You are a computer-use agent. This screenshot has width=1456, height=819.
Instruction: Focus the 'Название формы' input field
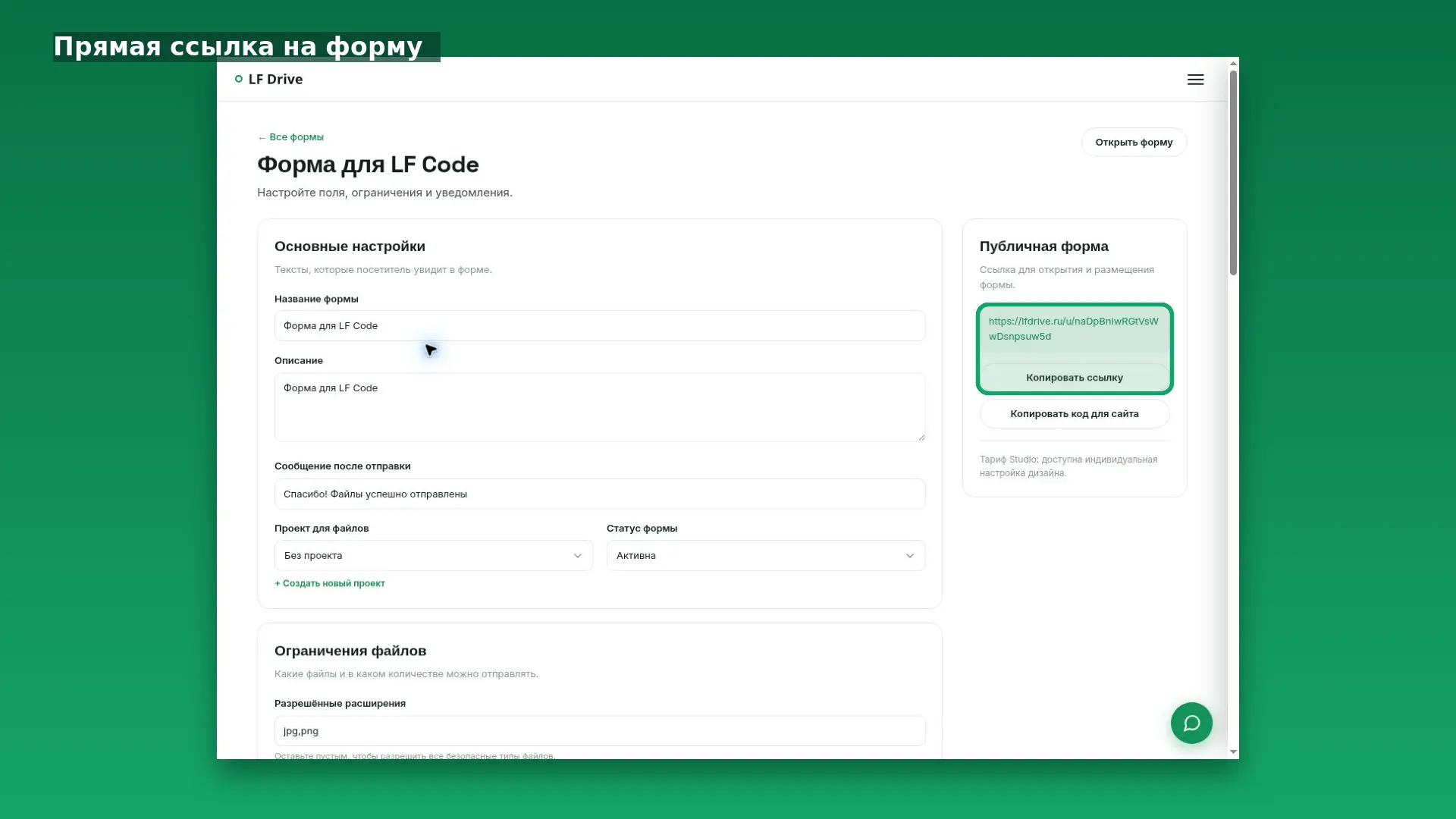tap(599, 326)
